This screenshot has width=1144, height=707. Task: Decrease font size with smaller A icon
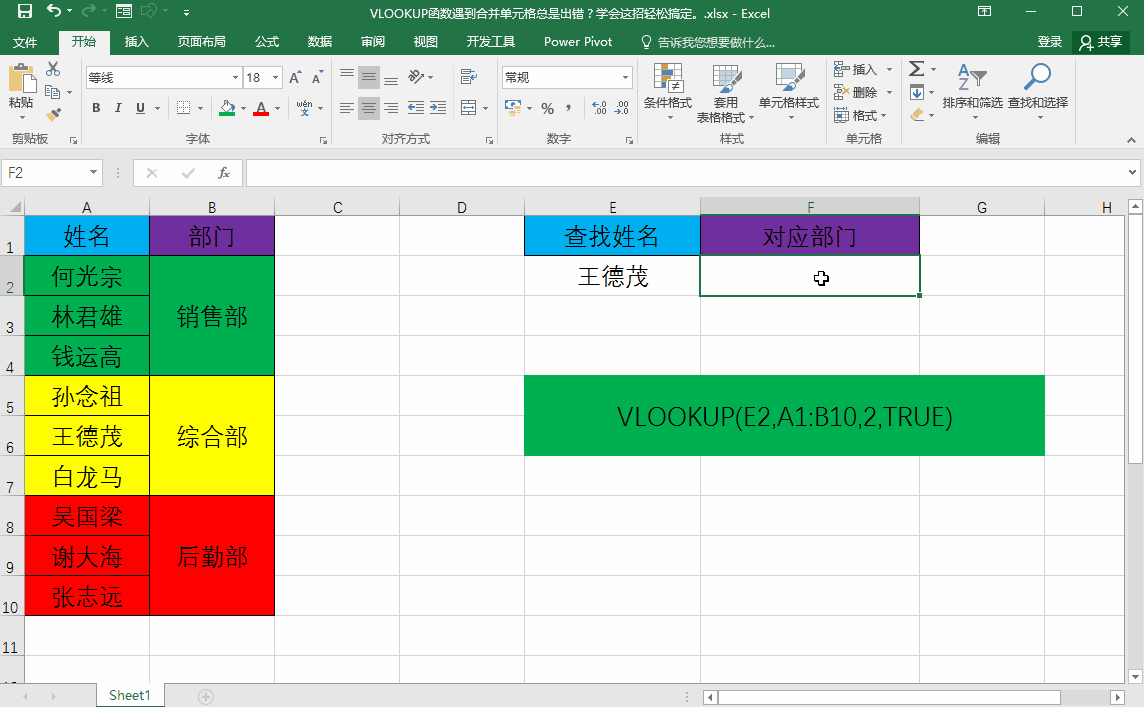pyautogui.click(x=317, y=77)
